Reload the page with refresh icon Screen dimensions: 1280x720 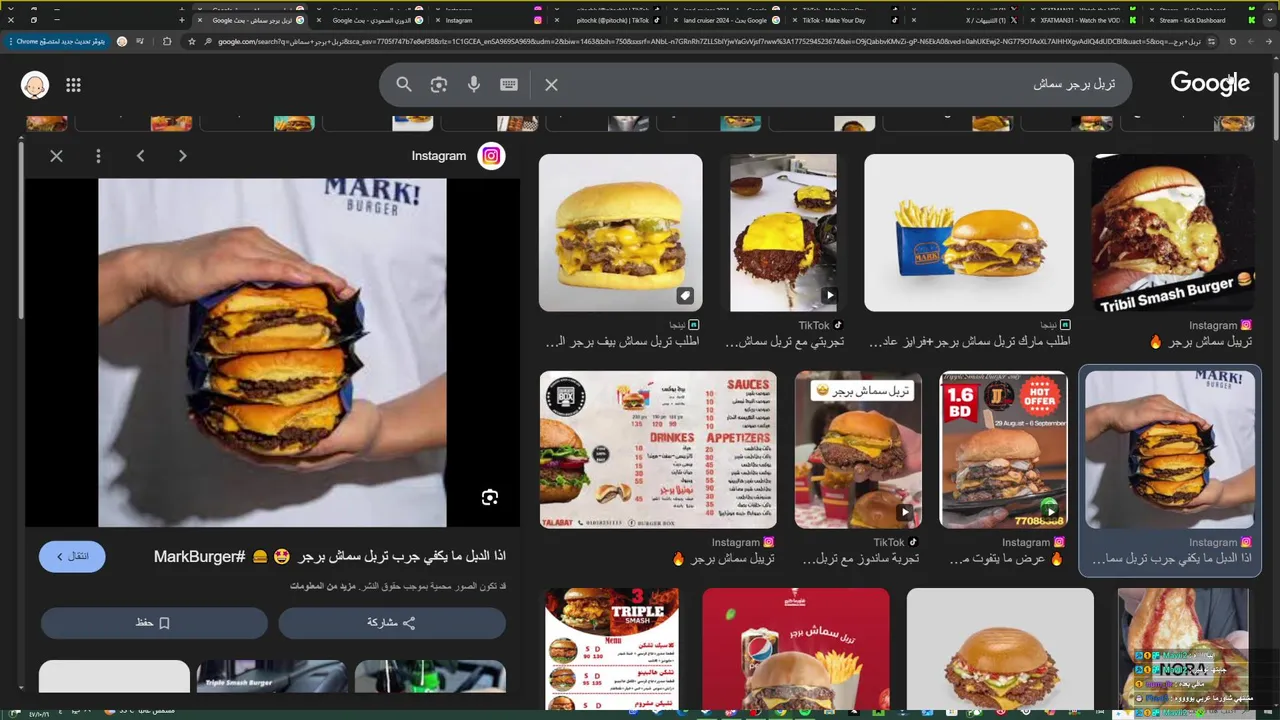1232,41
